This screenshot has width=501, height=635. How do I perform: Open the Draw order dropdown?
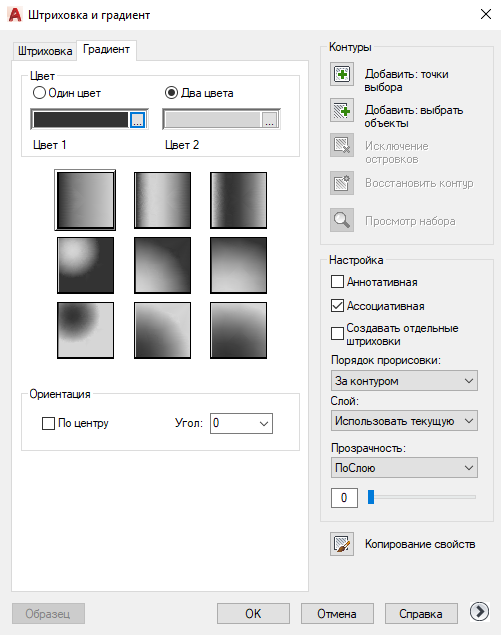(x=404, y=381)
